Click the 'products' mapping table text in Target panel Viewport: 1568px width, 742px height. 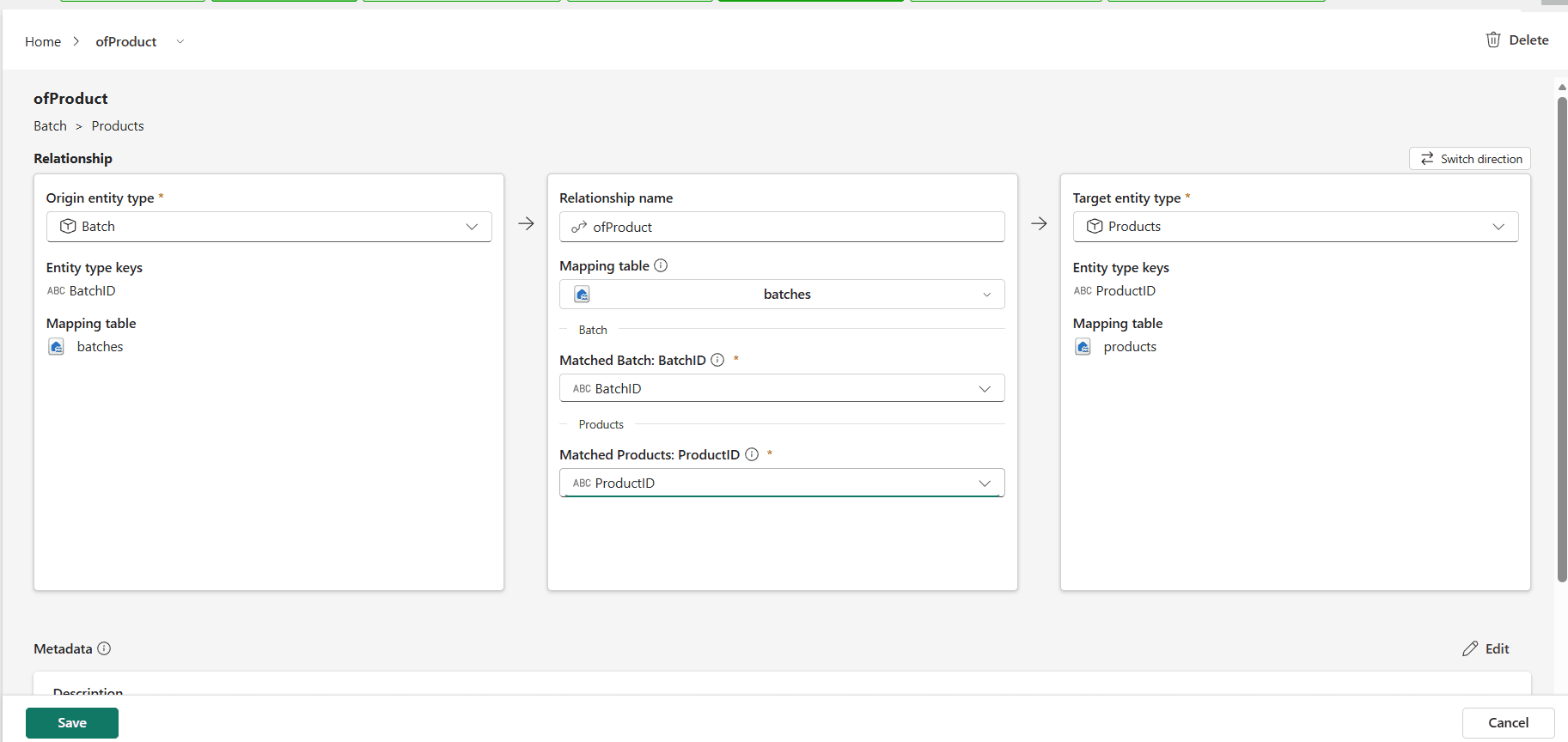1130,347
